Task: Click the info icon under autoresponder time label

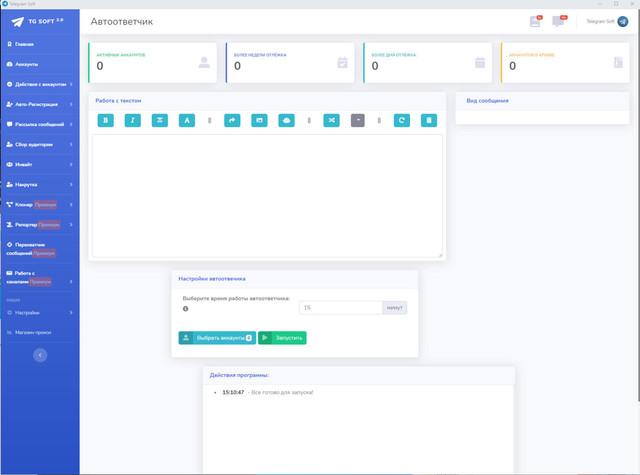Action: click(x=186, y=309)
